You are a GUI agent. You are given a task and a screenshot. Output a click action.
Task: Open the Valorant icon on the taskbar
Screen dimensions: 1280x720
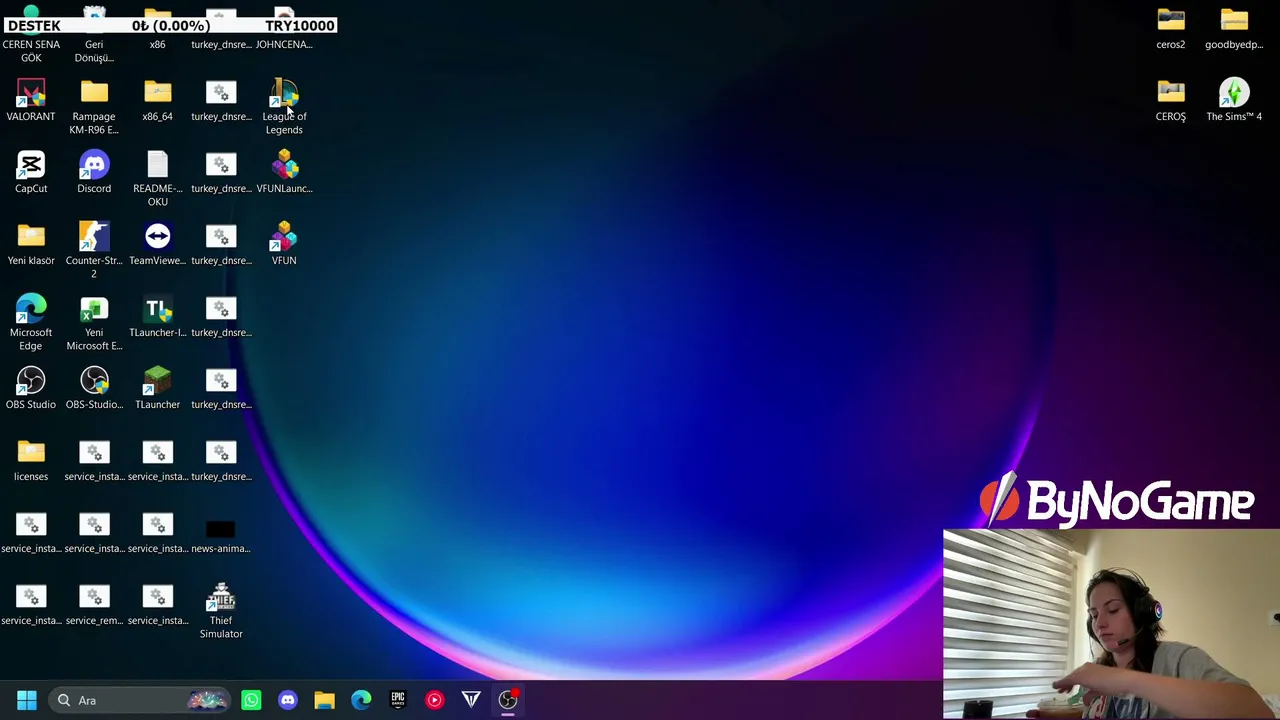(x=471, y=700)
